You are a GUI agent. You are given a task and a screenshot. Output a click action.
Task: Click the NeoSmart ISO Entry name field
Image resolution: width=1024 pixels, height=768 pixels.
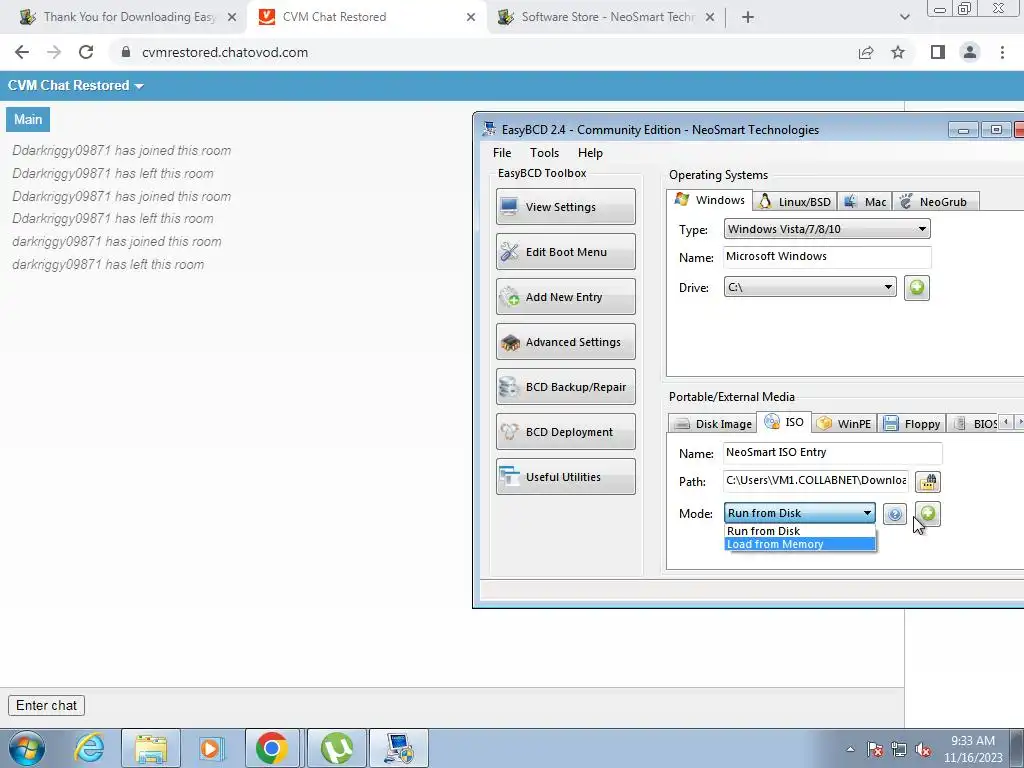tap(832, 453)
